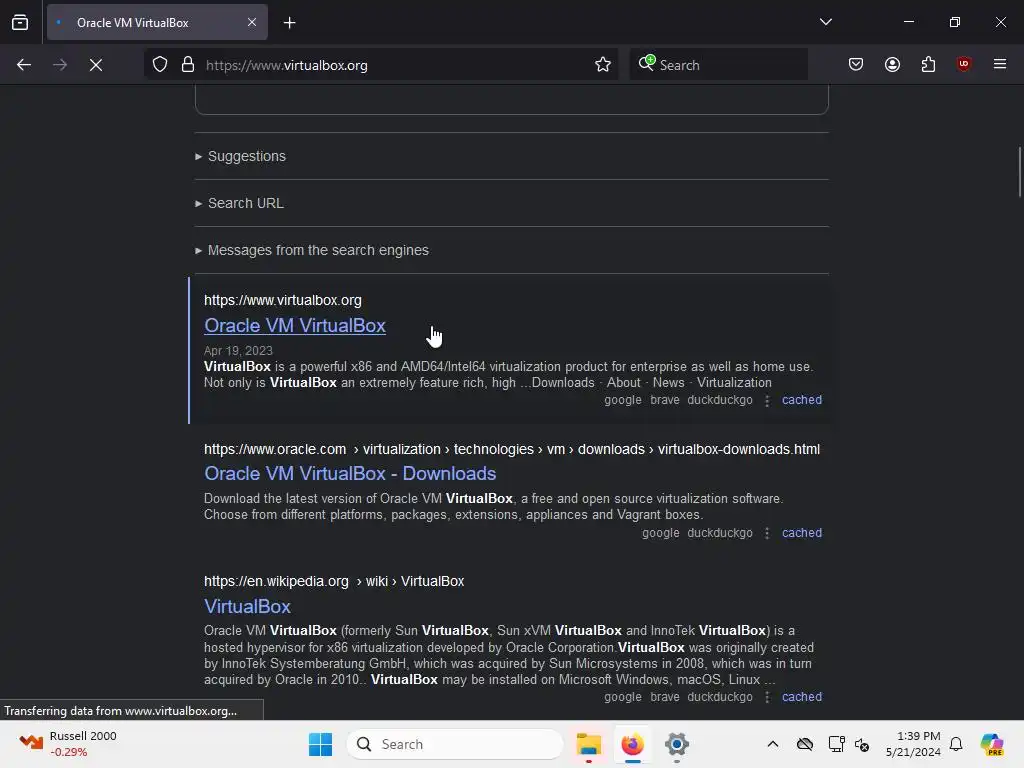Image resolution: width=1024 pixels, height=768 pixels.
Task: Click the https://www.virtualbox.org result URL text
Action: (x=283, y=300)
